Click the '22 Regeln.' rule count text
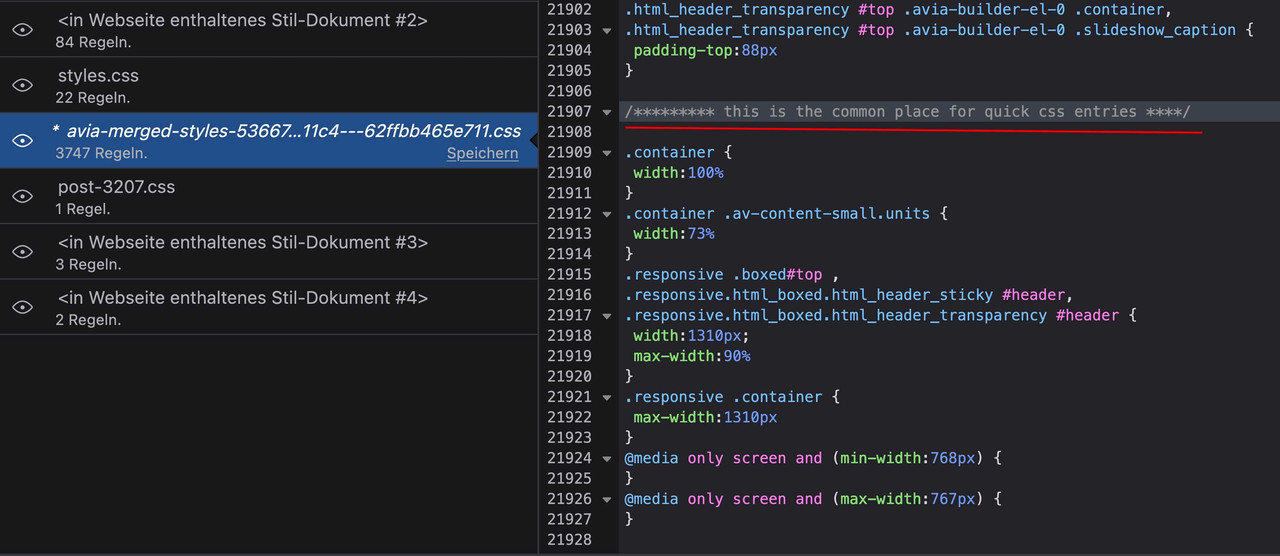Screen dimensions: 1280x556 point(93,98)
